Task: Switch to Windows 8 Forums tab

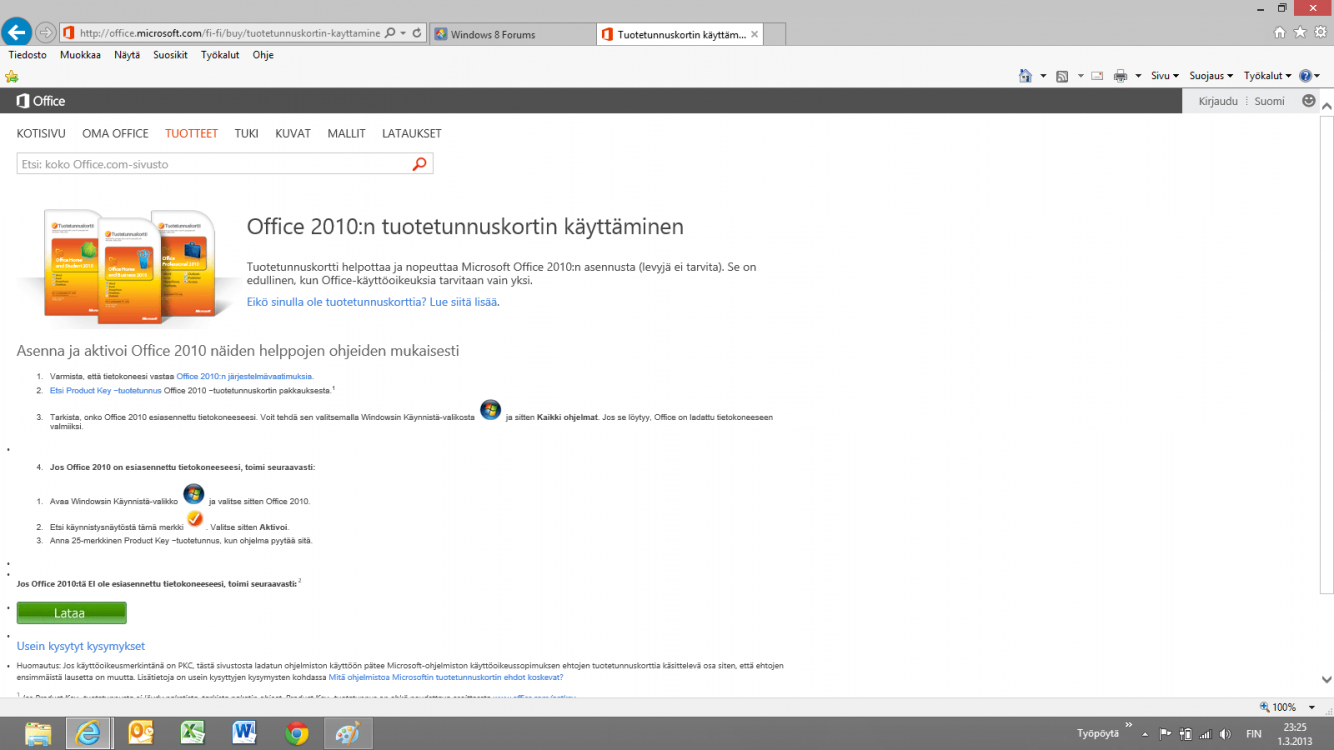Action: coord(513,34)
